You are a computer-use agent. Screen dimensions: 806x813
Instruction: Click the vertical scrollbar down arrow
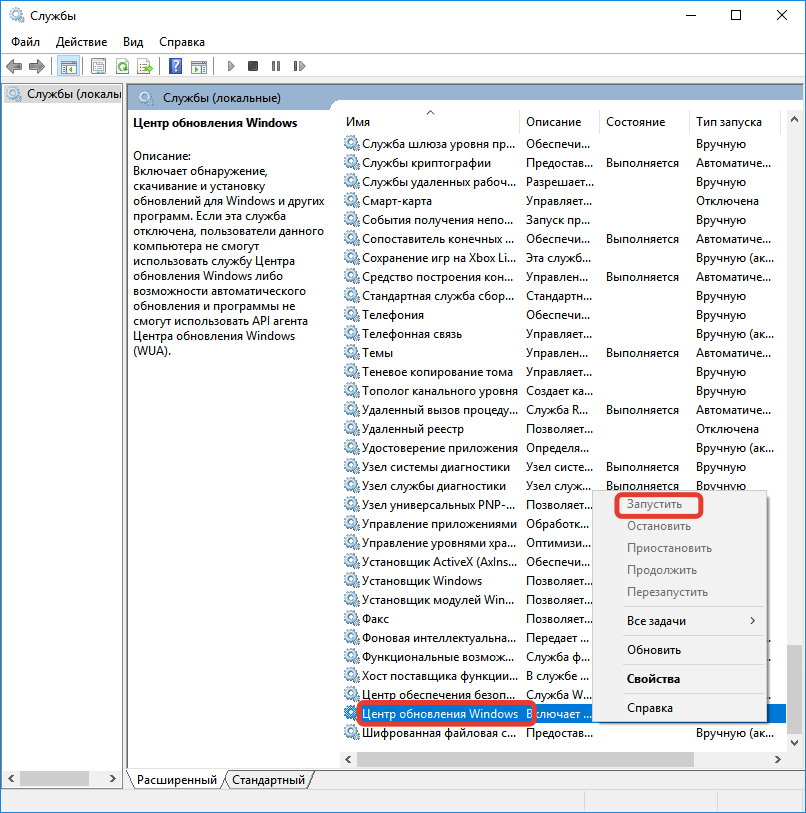(795, 741)
